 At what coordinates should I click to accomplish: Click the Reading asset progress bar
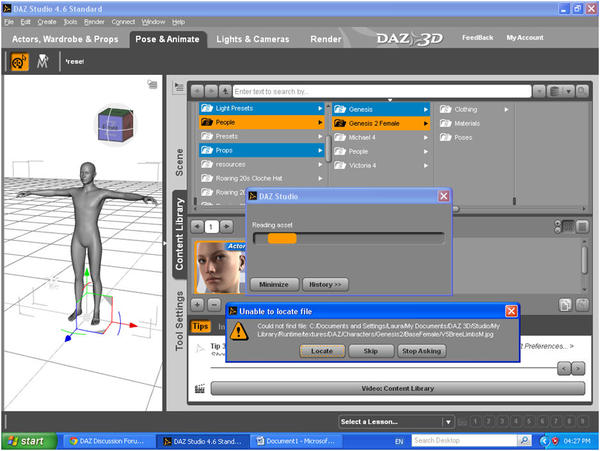tap(349, 238)
